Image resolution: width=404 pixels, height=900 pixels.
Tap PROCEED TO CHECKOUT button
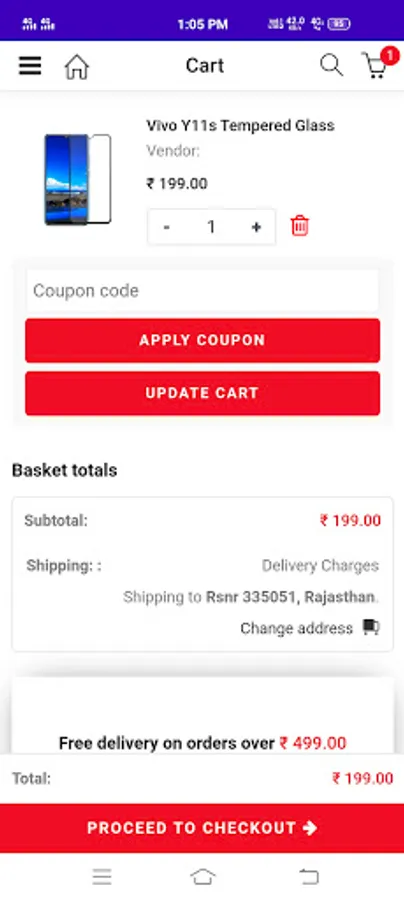pos(202,828)
